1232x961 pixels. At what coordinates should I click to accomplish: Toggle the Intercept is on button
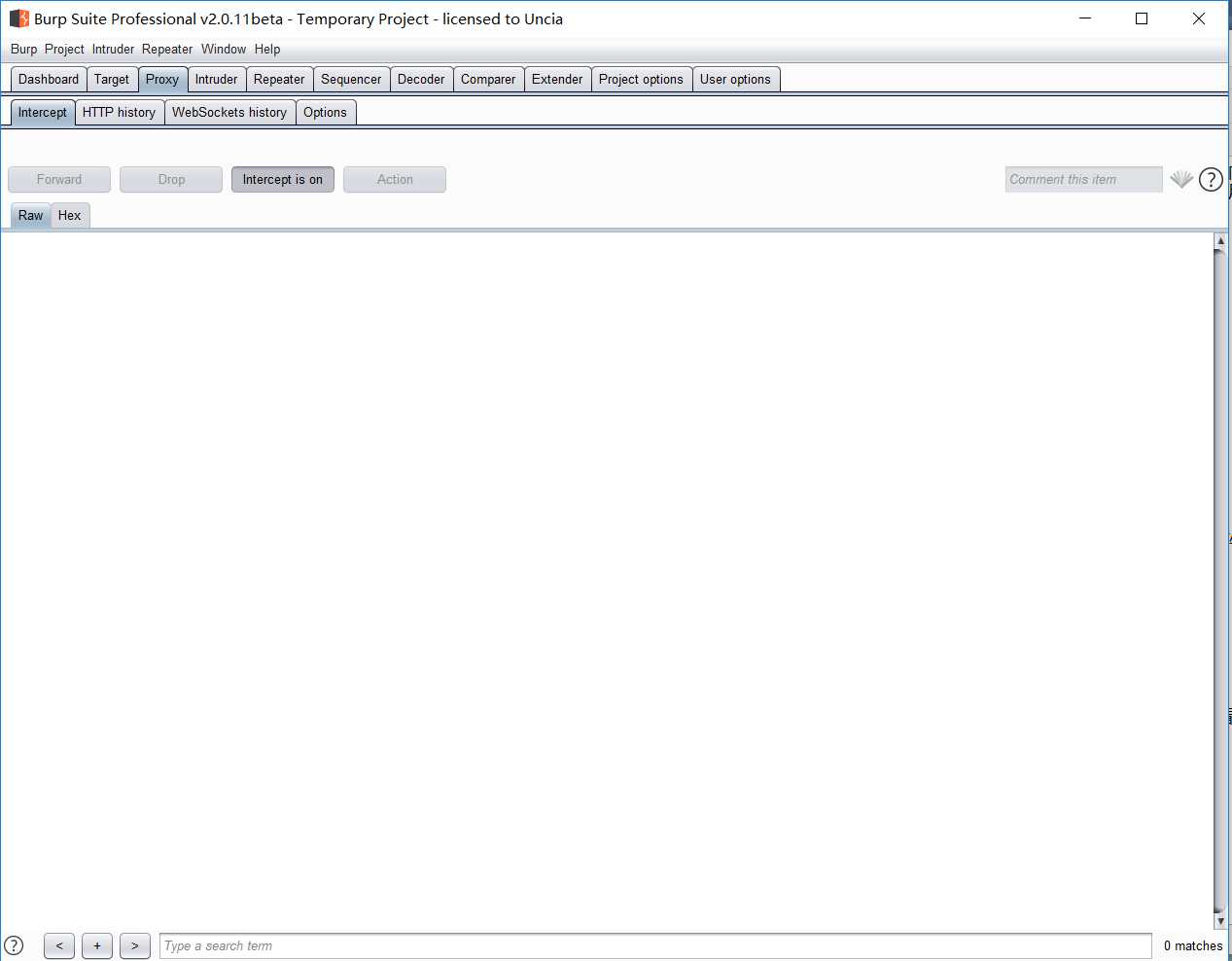tap(283, 179)
